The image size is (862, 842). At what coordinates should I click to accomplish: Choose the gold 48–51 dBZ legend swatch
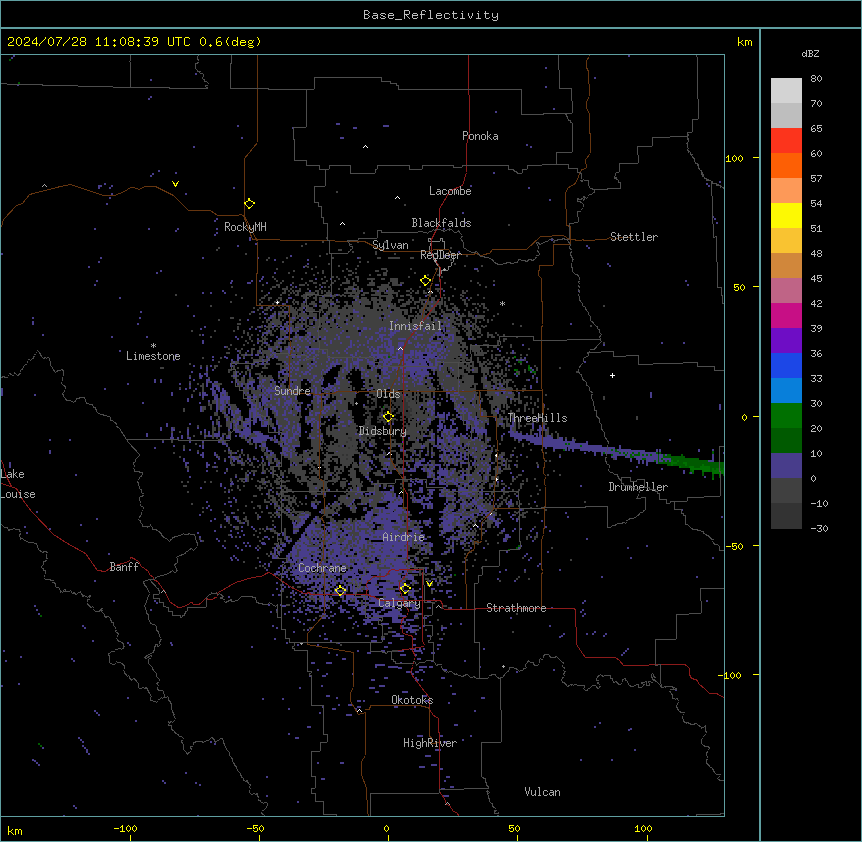click(x=786, y=241)
